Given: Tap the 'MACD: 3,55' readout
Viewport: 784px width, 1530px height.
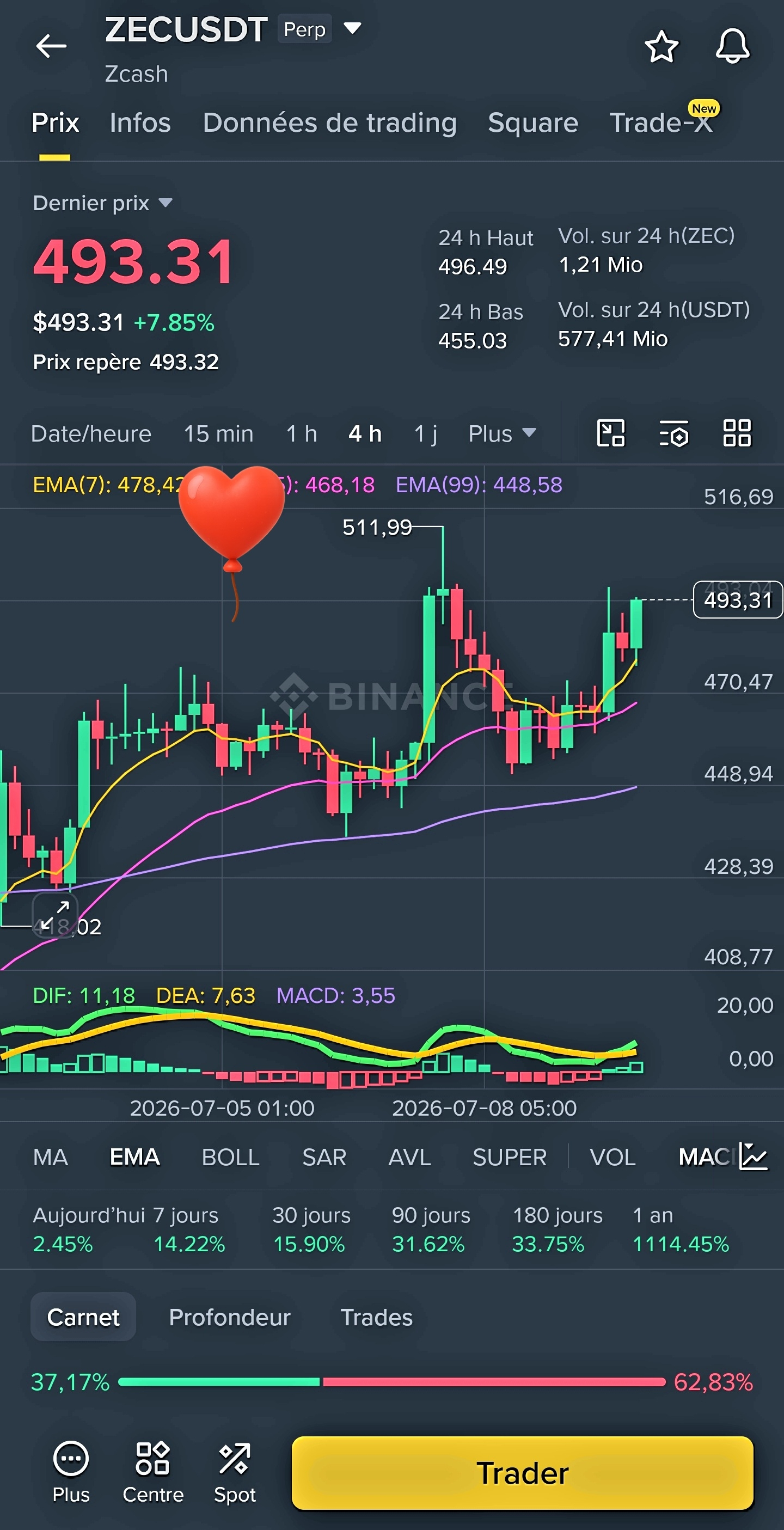Looking at the screenshot, I should click(x=335, y=995).
